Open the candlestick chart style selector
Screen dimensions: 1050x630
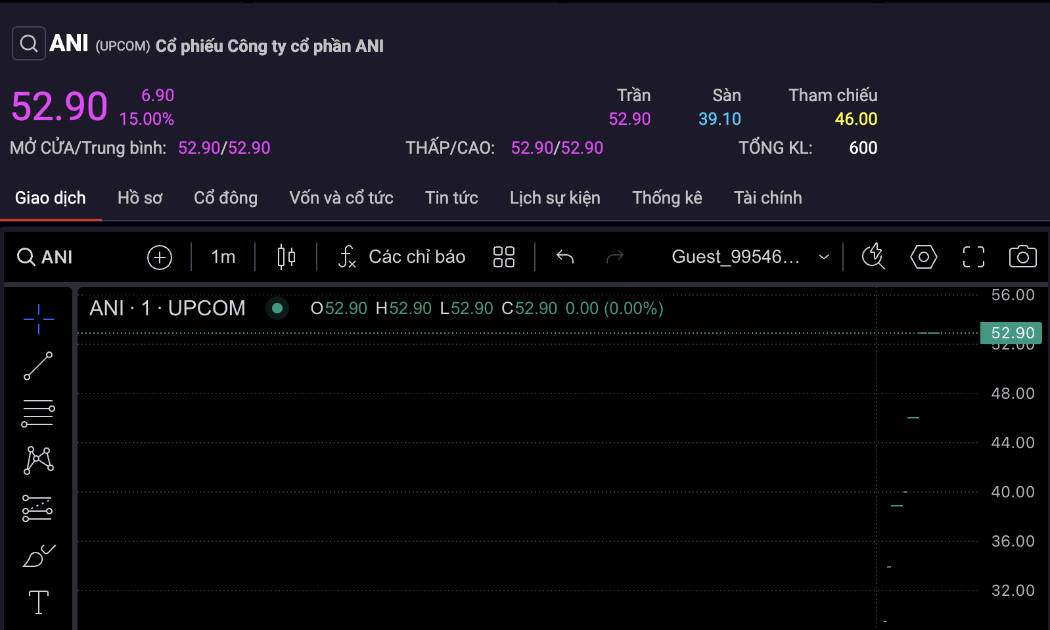click(x=286, y=256)
